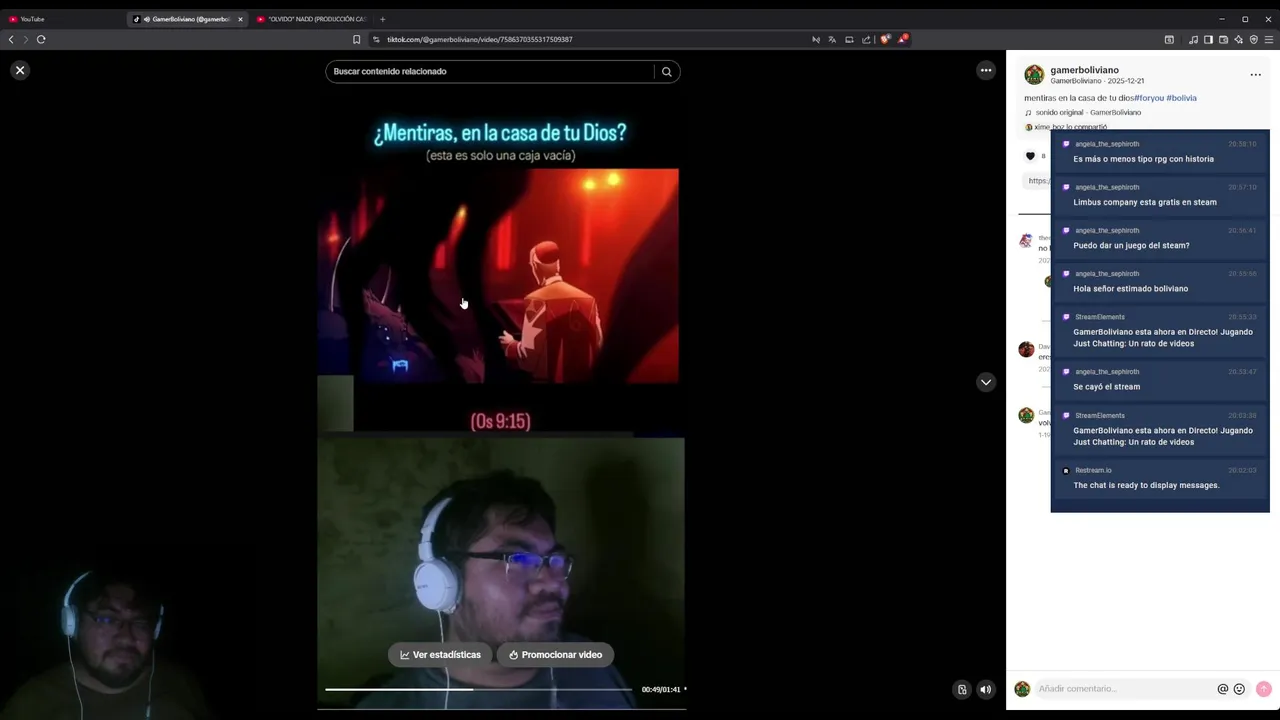Click 'The chat is ready to display messages.'
This screenshot has width=1280, height=720.
[1146, 485]
